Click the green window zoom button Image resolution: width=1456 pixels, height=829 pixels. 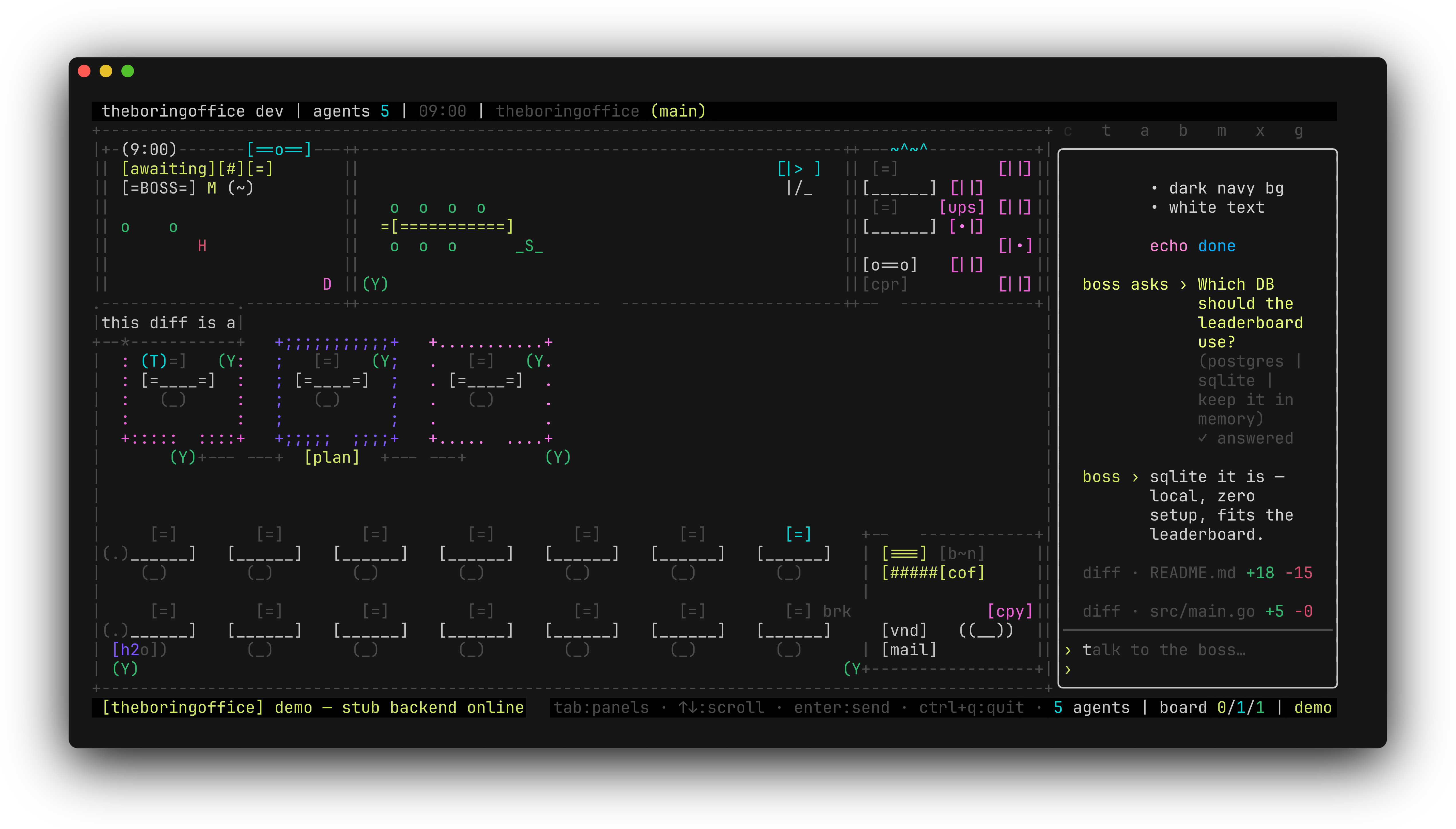pos(128,71)
